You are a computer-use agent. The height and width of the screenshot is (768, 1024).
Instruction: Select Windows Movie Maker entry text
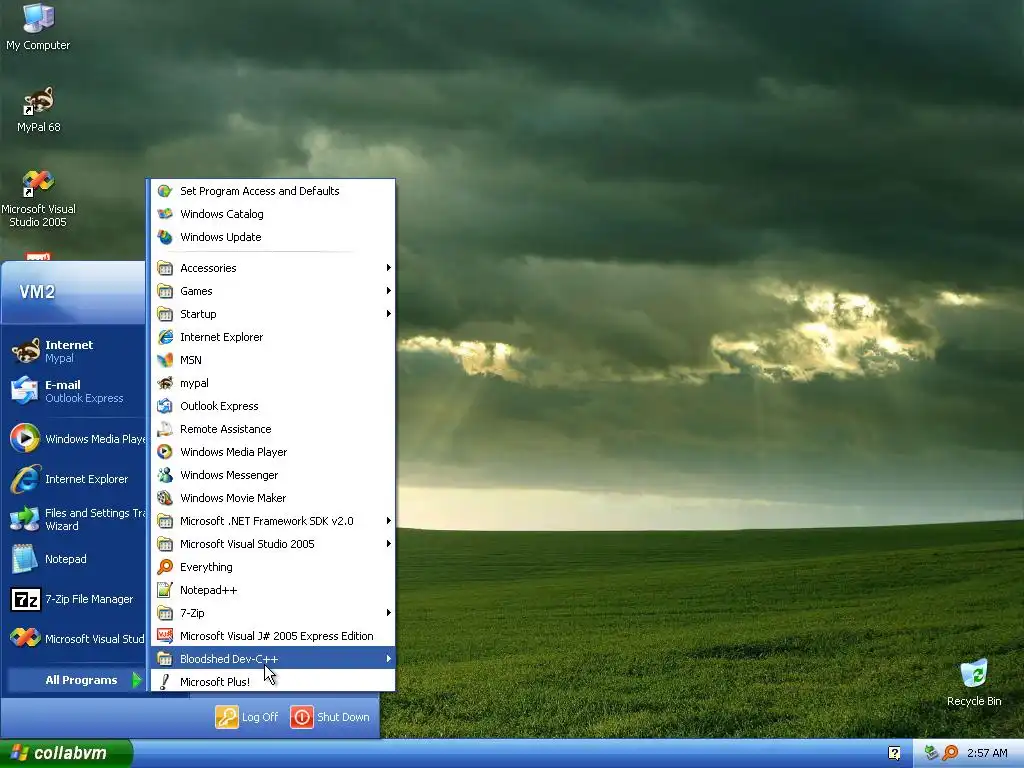pos(233,498)
